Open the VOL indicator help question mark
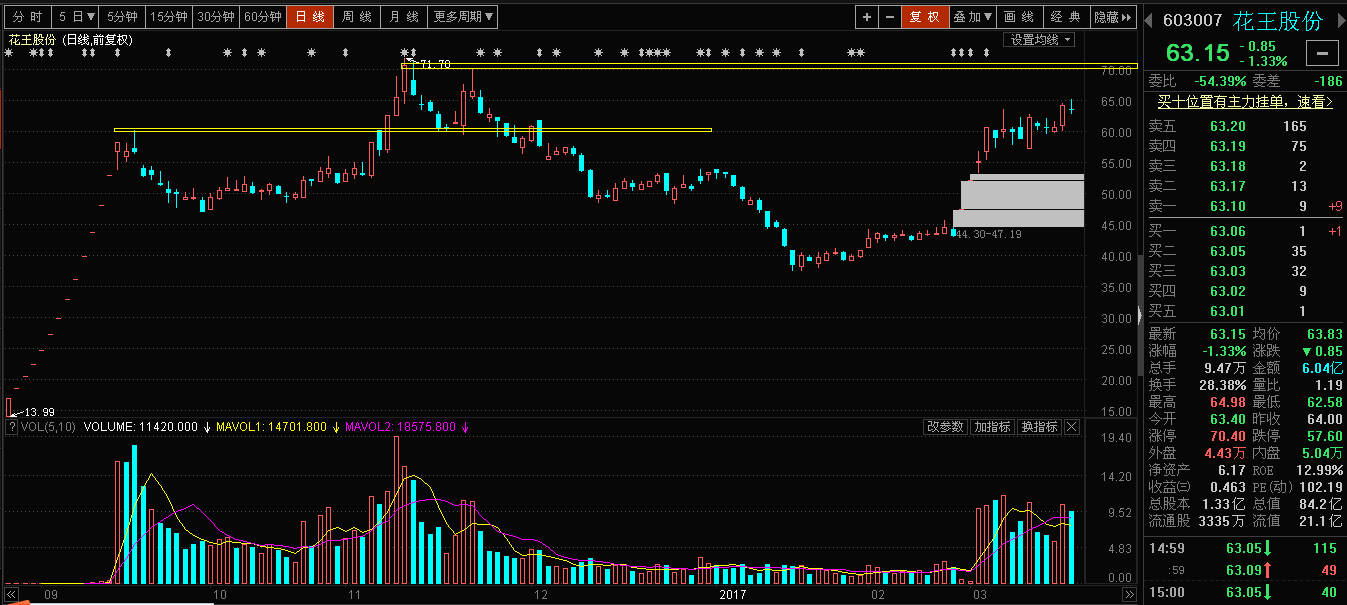 click(x=12, y=427)
